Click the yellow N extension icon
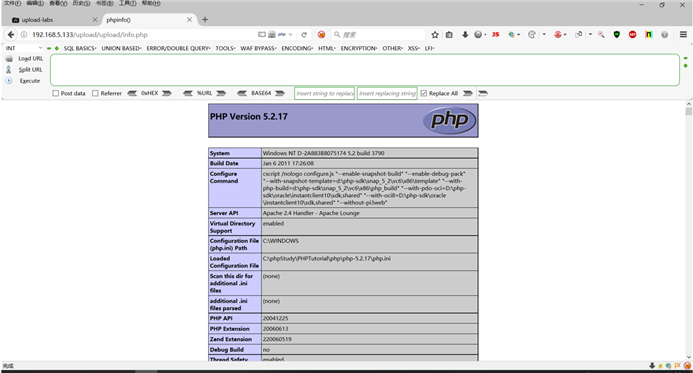This screenshot has width=693, height=373. tap(648, 34)
